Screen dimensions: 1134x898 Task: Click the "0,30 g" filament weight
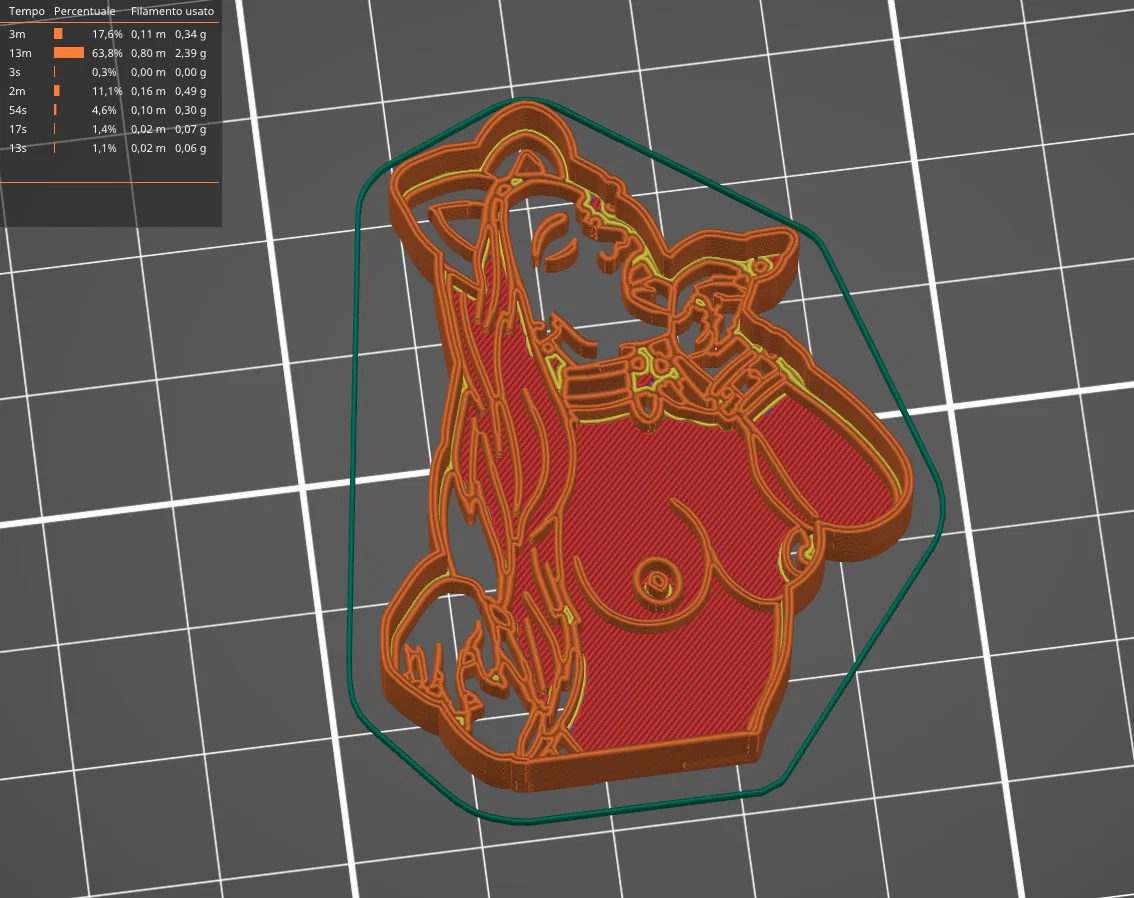191,110
